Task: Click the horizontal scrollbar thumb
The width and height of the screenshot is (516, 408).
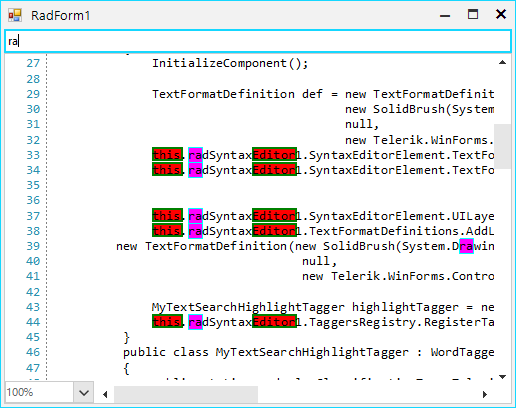Action: (186, 394)
